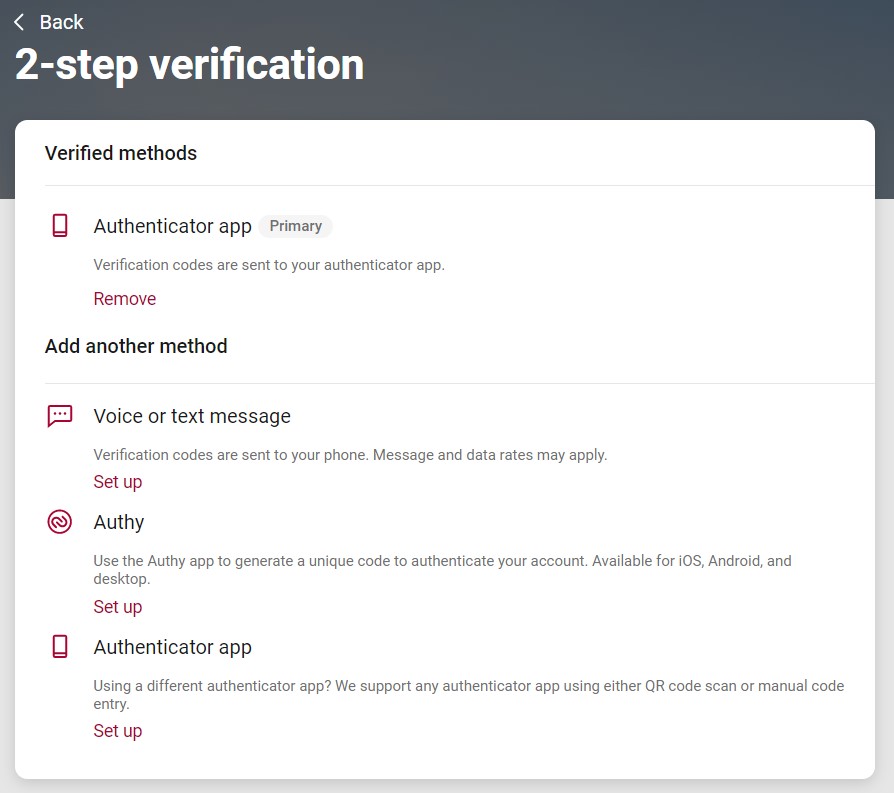Click the QR code scan description text

tap(468, 686)
